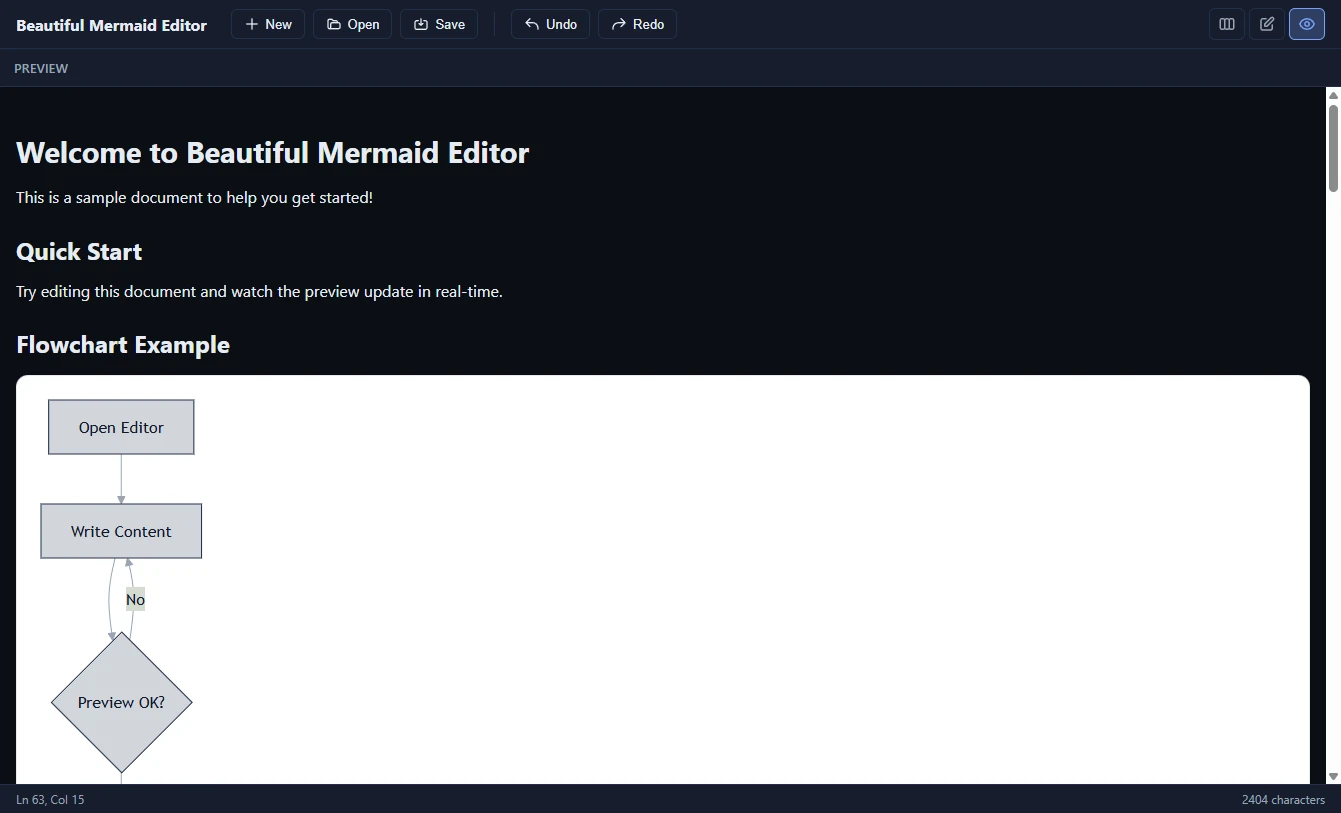Click the Open Editor flowchart node
Image resolution: width=1341 pixels, height=813 pixels.
click(x=121, y=427)
